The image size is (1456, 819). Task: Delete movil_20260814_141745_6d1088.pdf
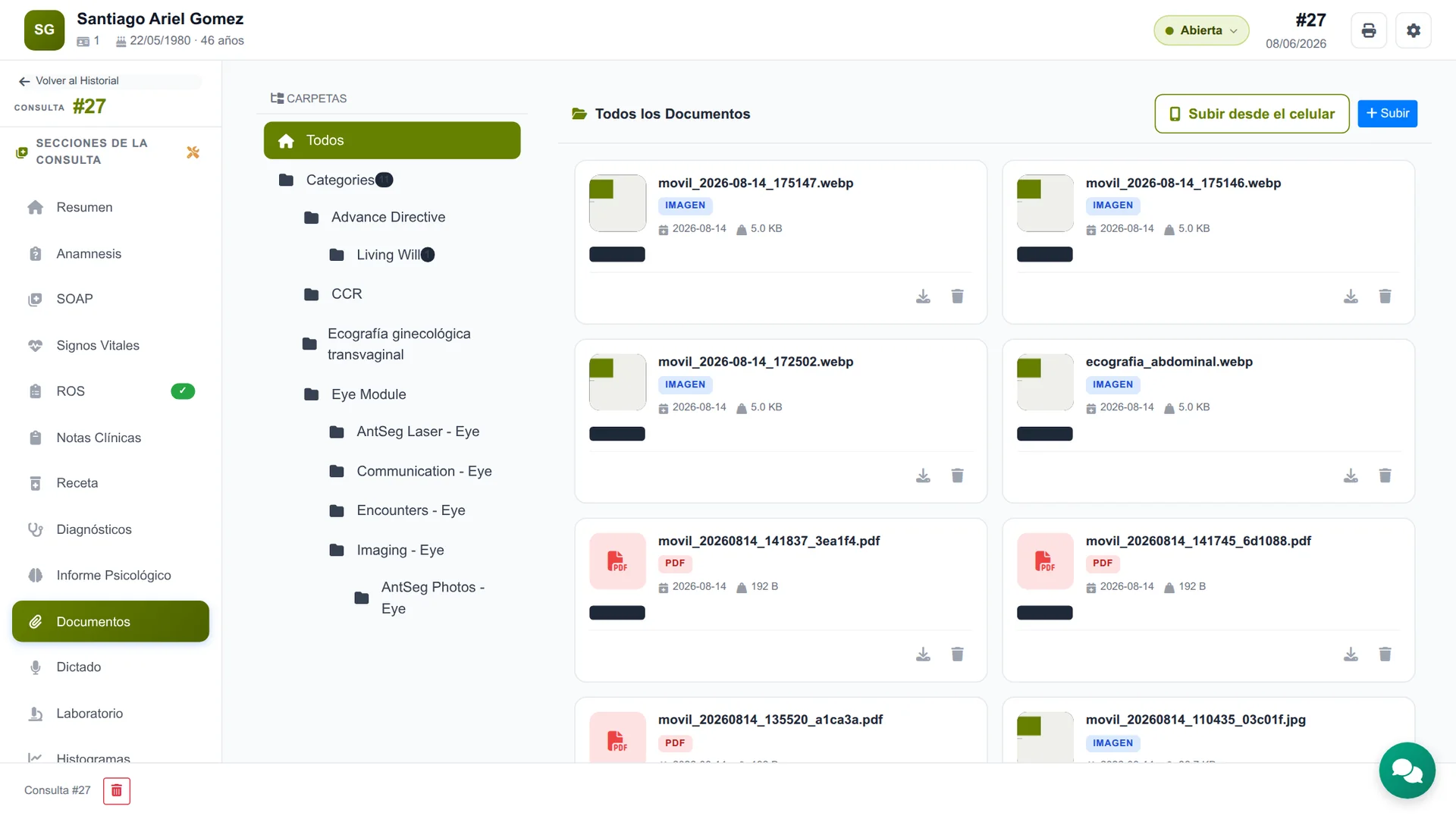(x=1385, y=654)
